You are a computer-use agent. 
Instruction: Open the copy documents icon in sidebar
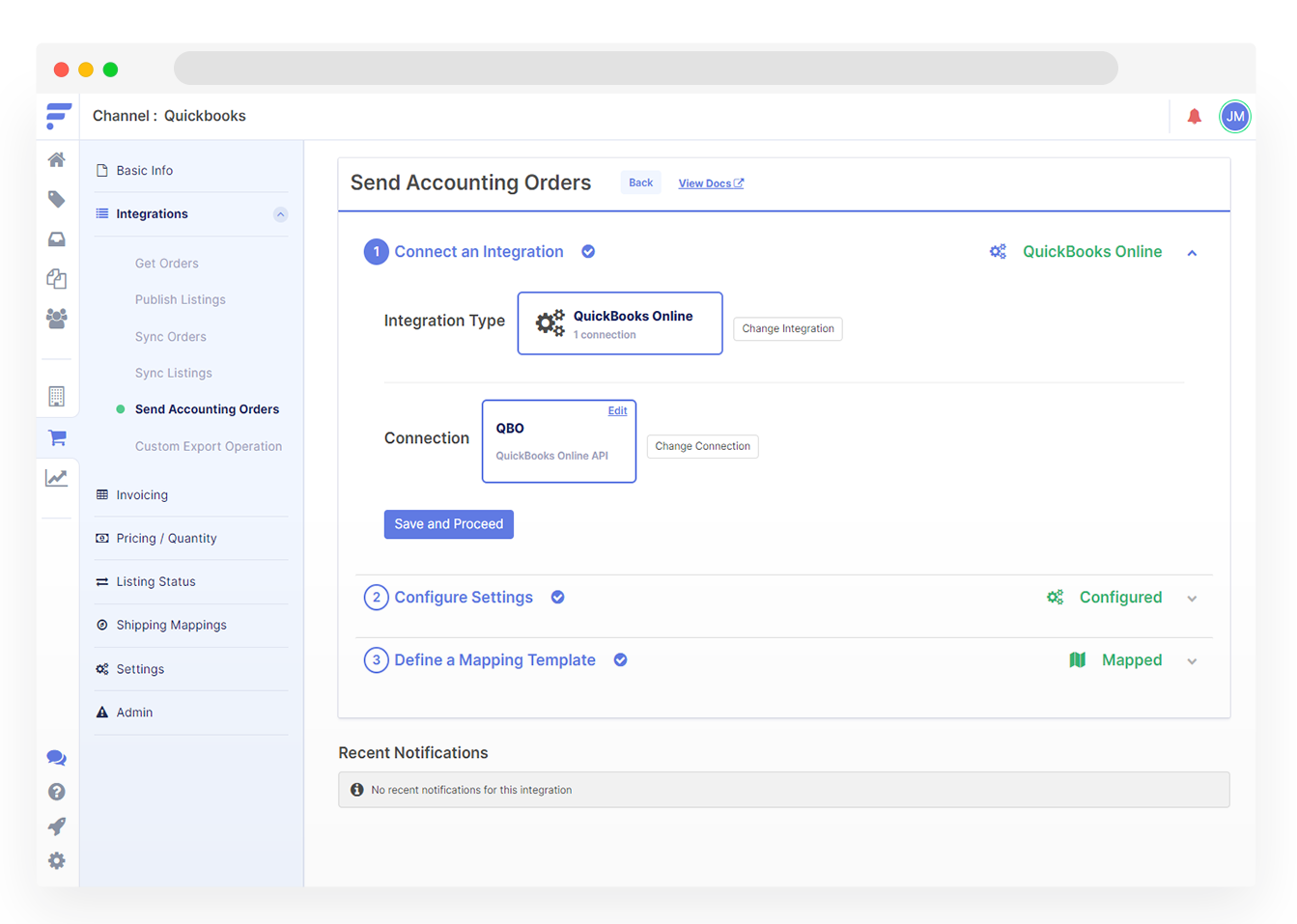tap(57, 278)
